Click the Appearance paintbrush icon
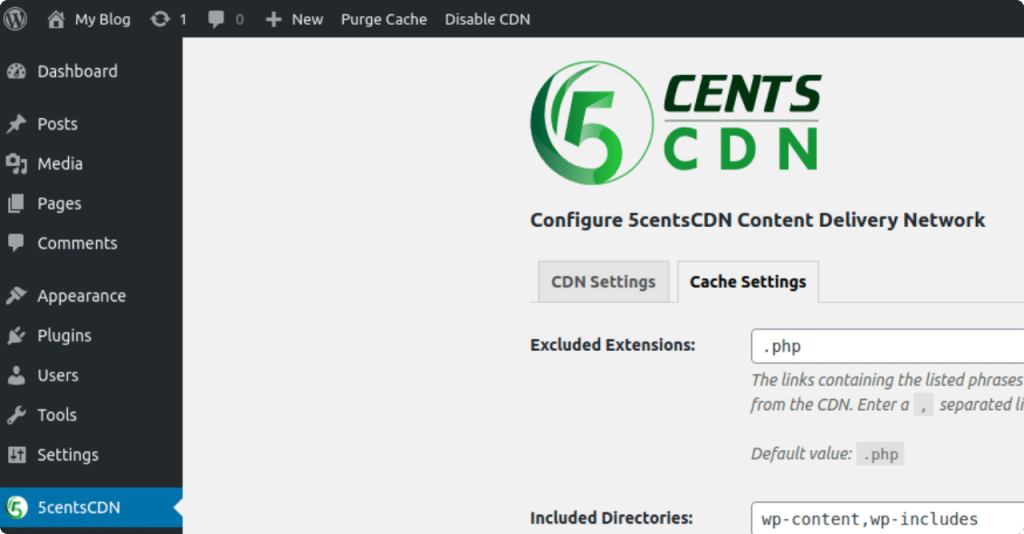Viewport: 1024px width, 534px height. coord(16,296)
